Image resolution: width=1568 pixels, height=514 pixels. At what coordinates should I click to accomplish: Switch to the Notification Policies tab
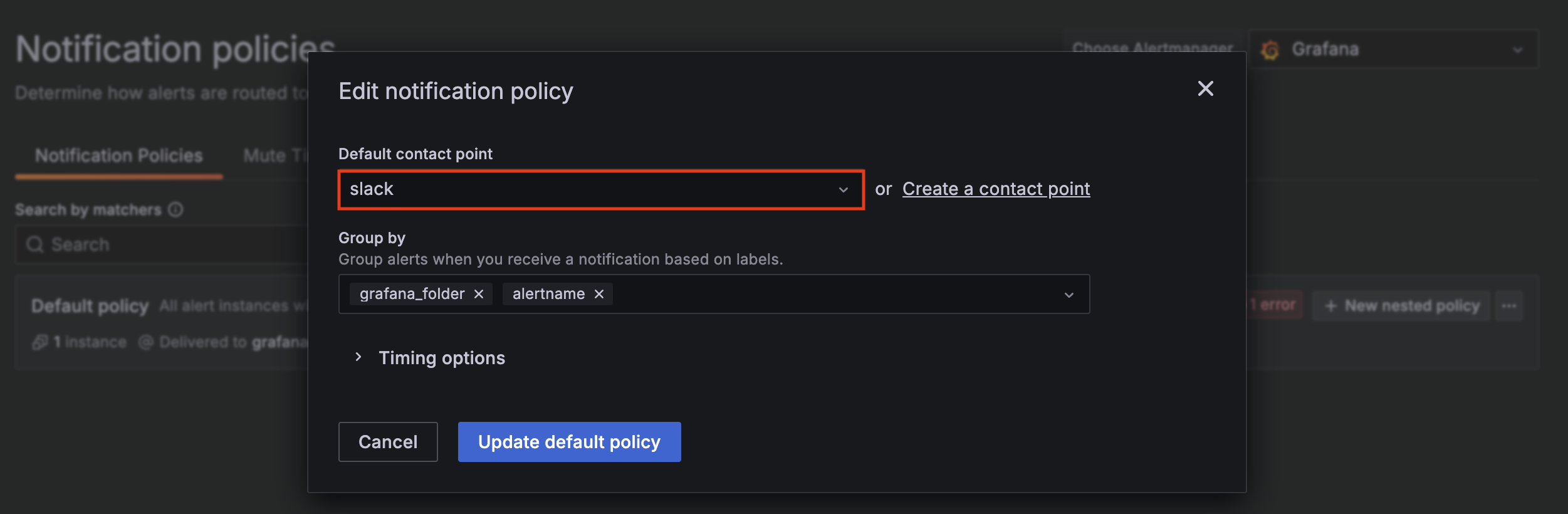[x=119, y=155]
